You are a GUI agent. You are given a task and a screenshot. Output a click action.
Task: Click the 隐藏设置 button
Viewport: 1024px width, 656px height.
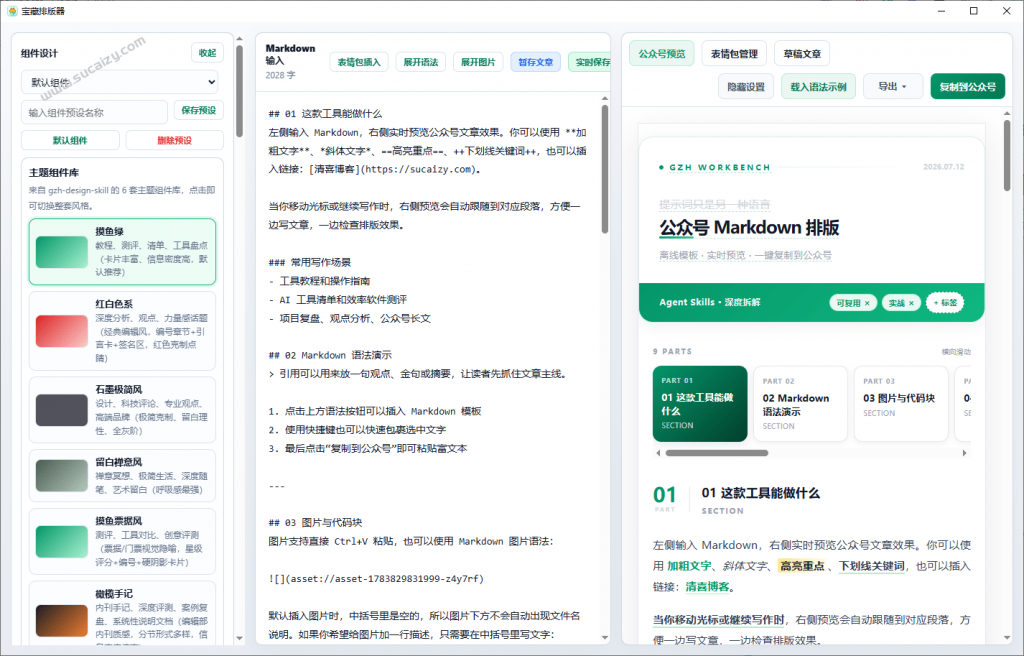tap(746, 86)
